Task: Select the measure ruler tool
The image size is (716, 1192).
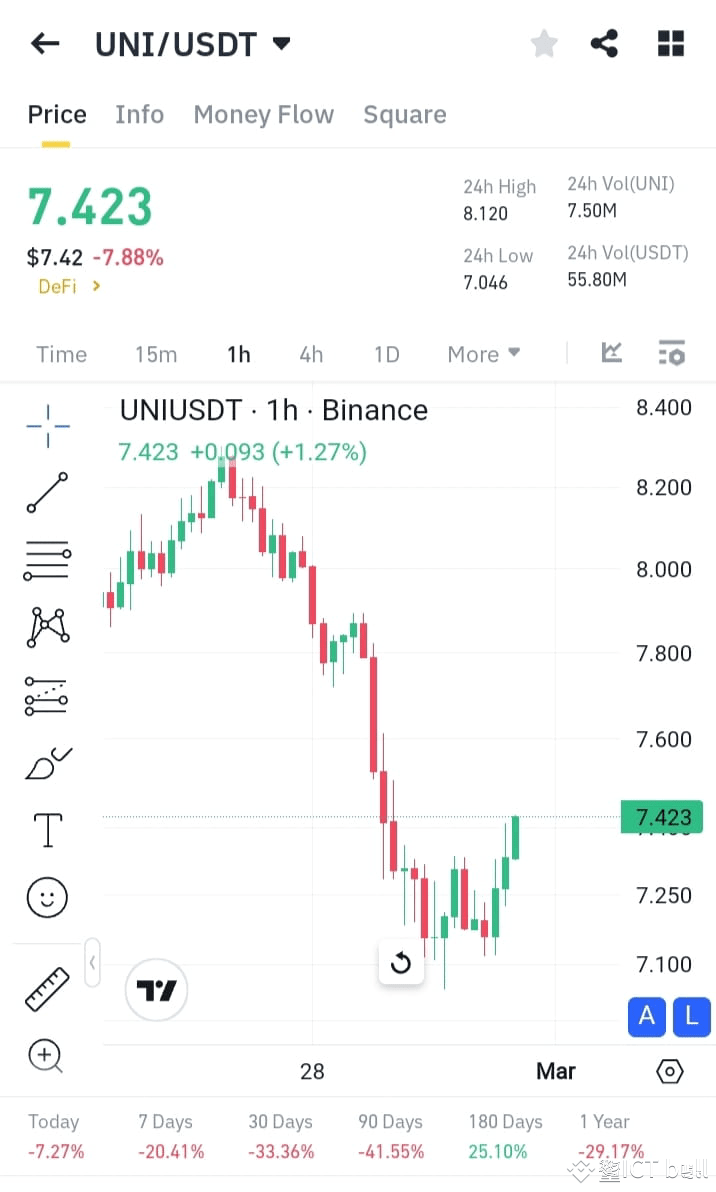Action: coord(46,988)
